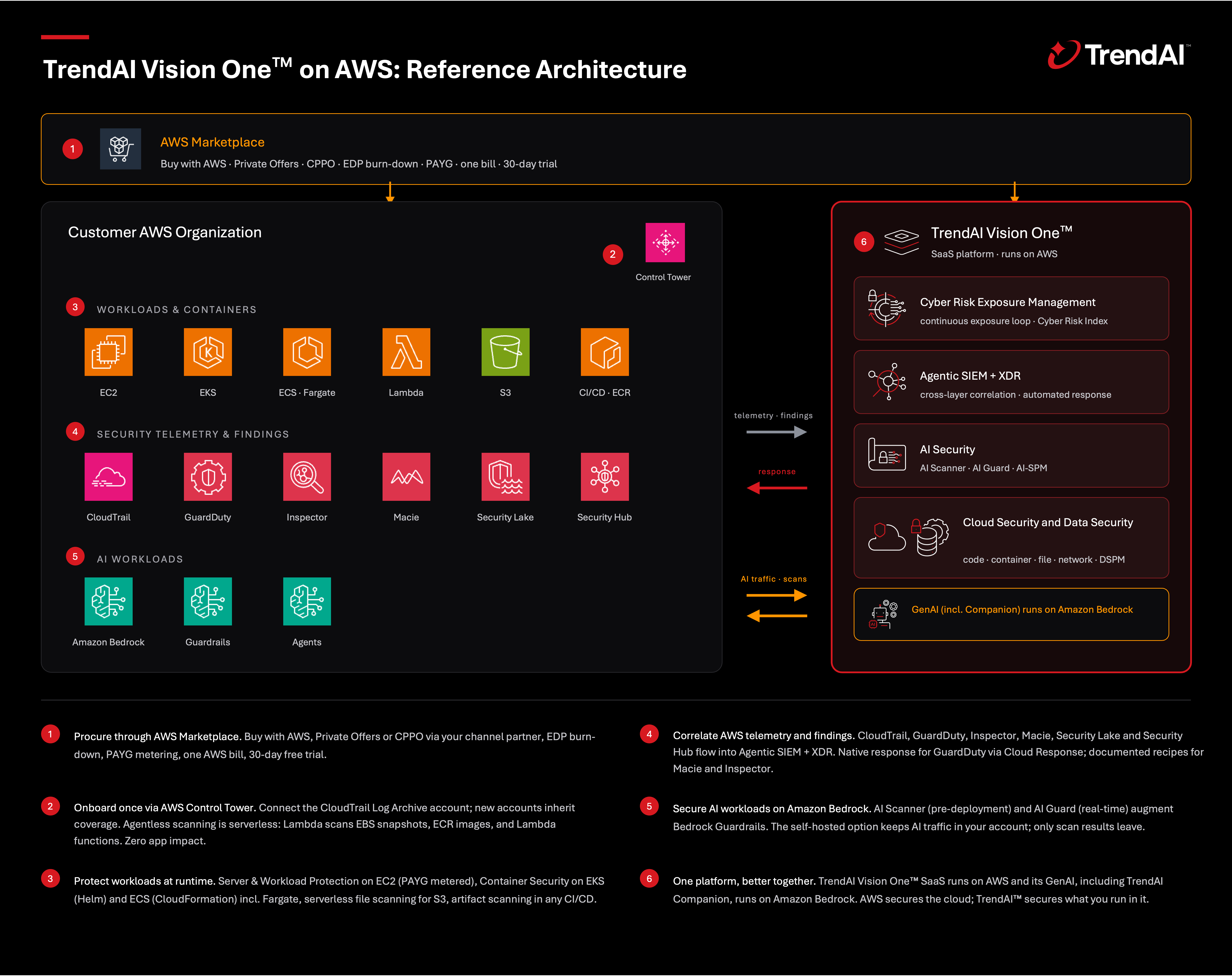Click the red 'response' label
This screenshot has width=1232, height=976.
tap(777, 472)
